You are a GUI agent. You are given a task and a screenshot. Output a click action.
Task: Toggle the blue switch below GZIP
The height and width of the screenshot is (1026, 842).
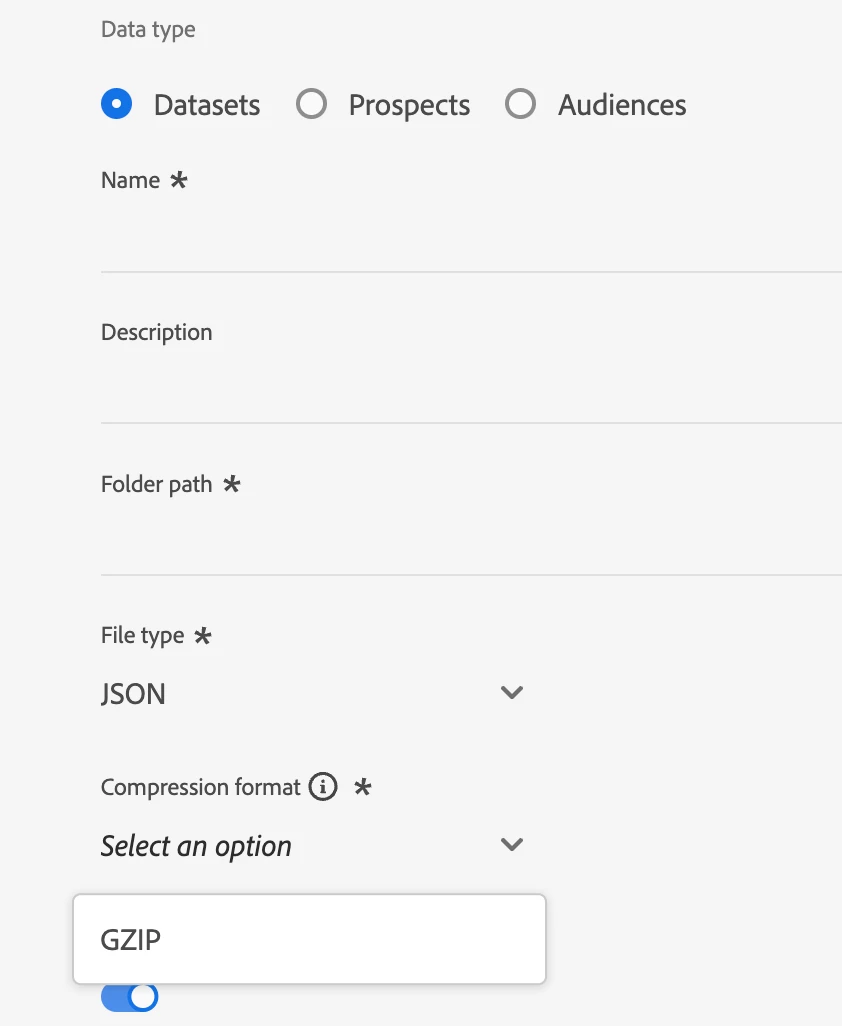[130, 996]
